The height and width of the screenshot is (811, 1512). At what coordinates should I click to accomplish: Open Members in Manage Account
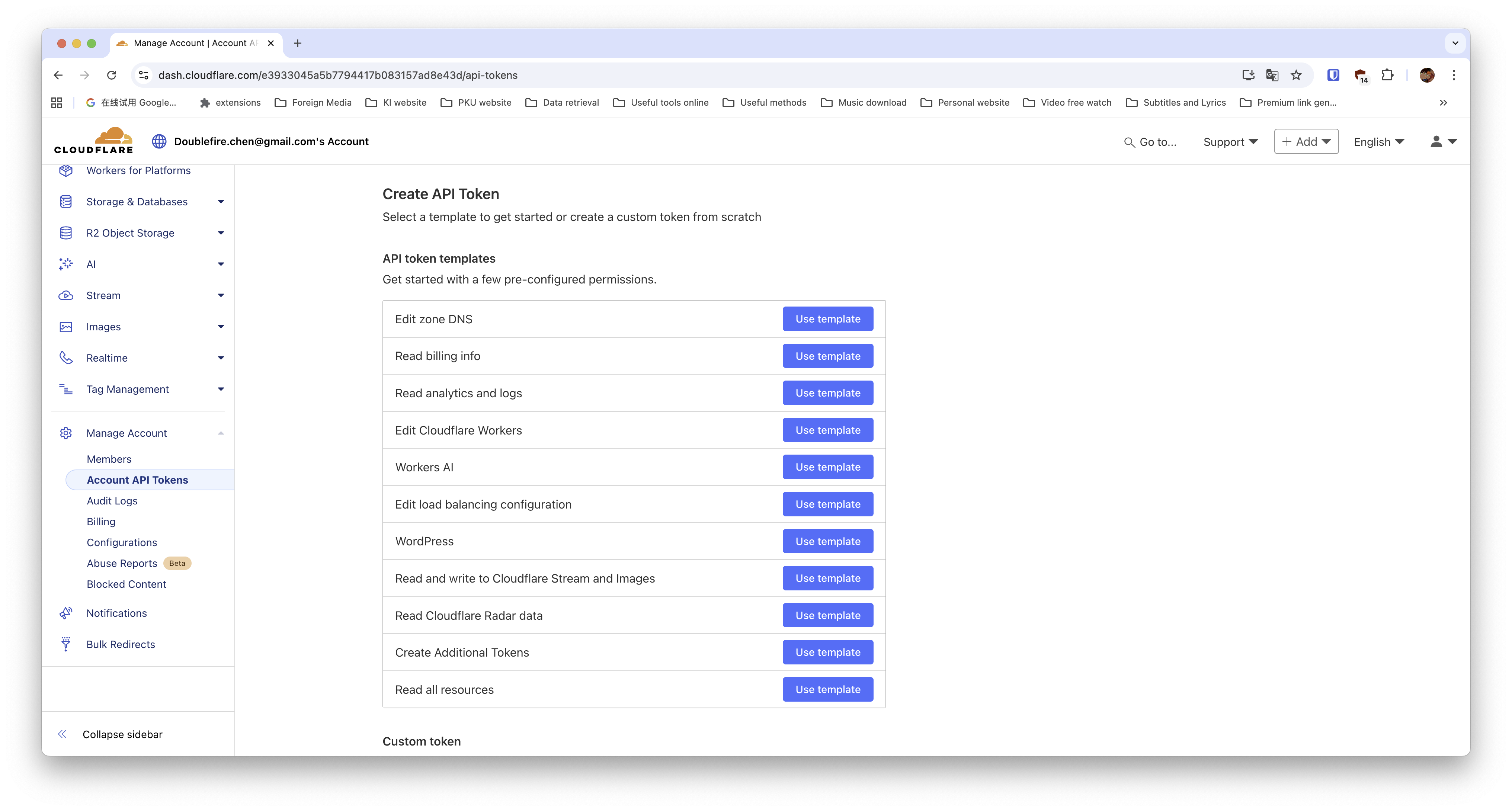pyautogui.click(x=109, y=459)
